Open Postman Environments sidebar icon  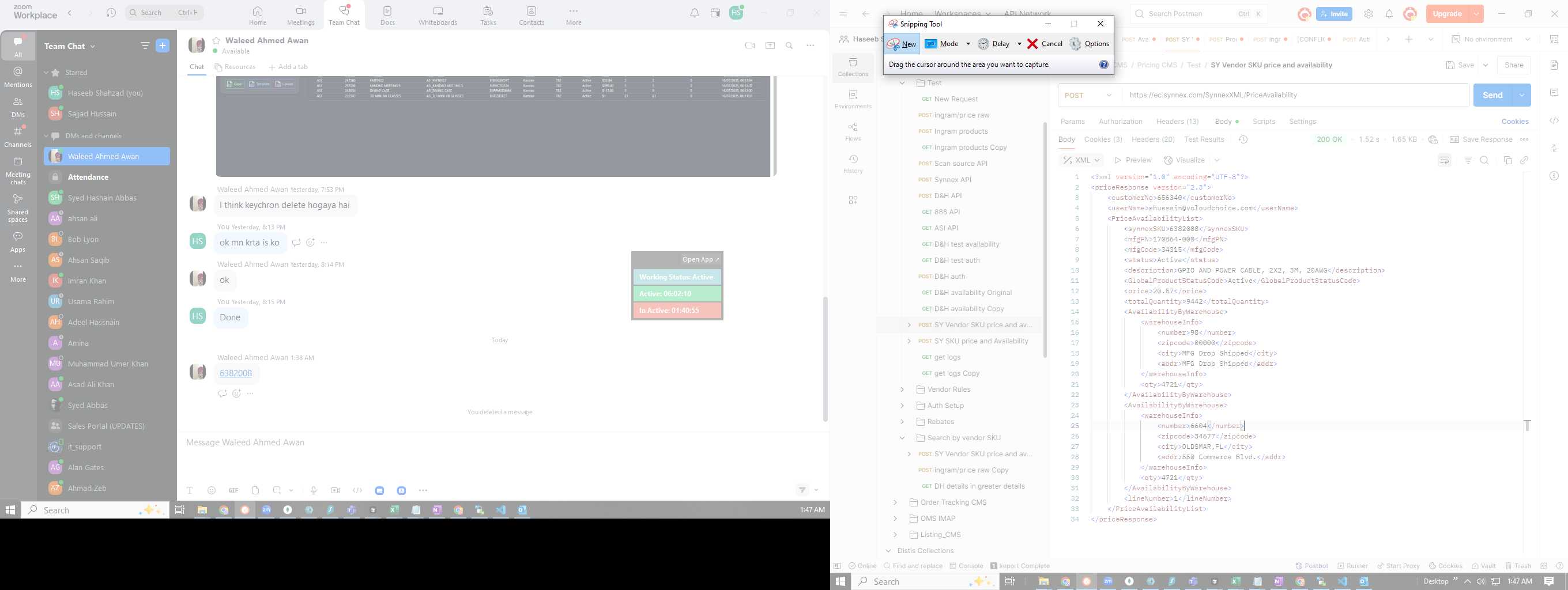coord(853,99)
